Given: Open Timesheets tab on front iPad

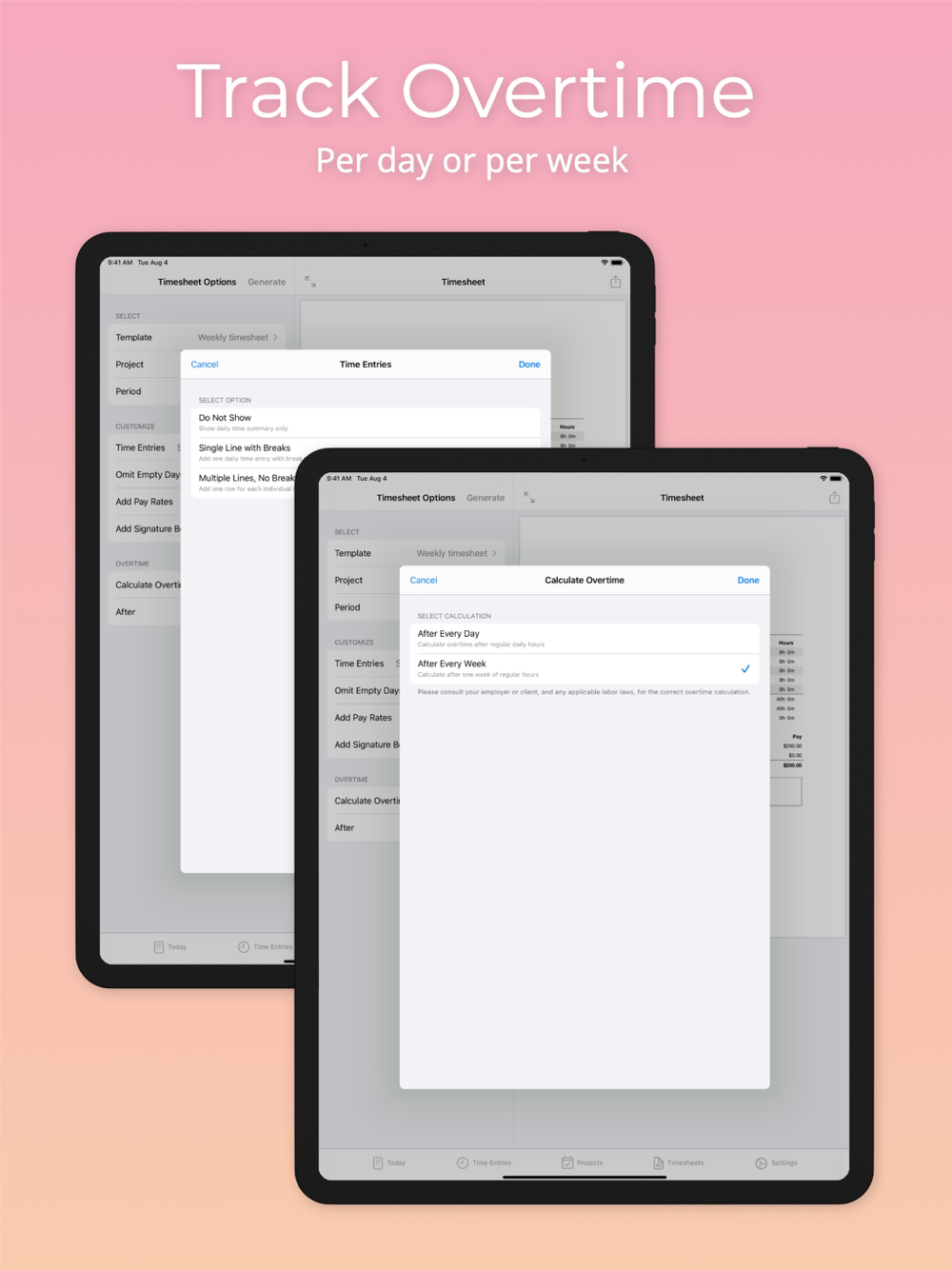Looking at the screenshot, I should pos(679,1162).
